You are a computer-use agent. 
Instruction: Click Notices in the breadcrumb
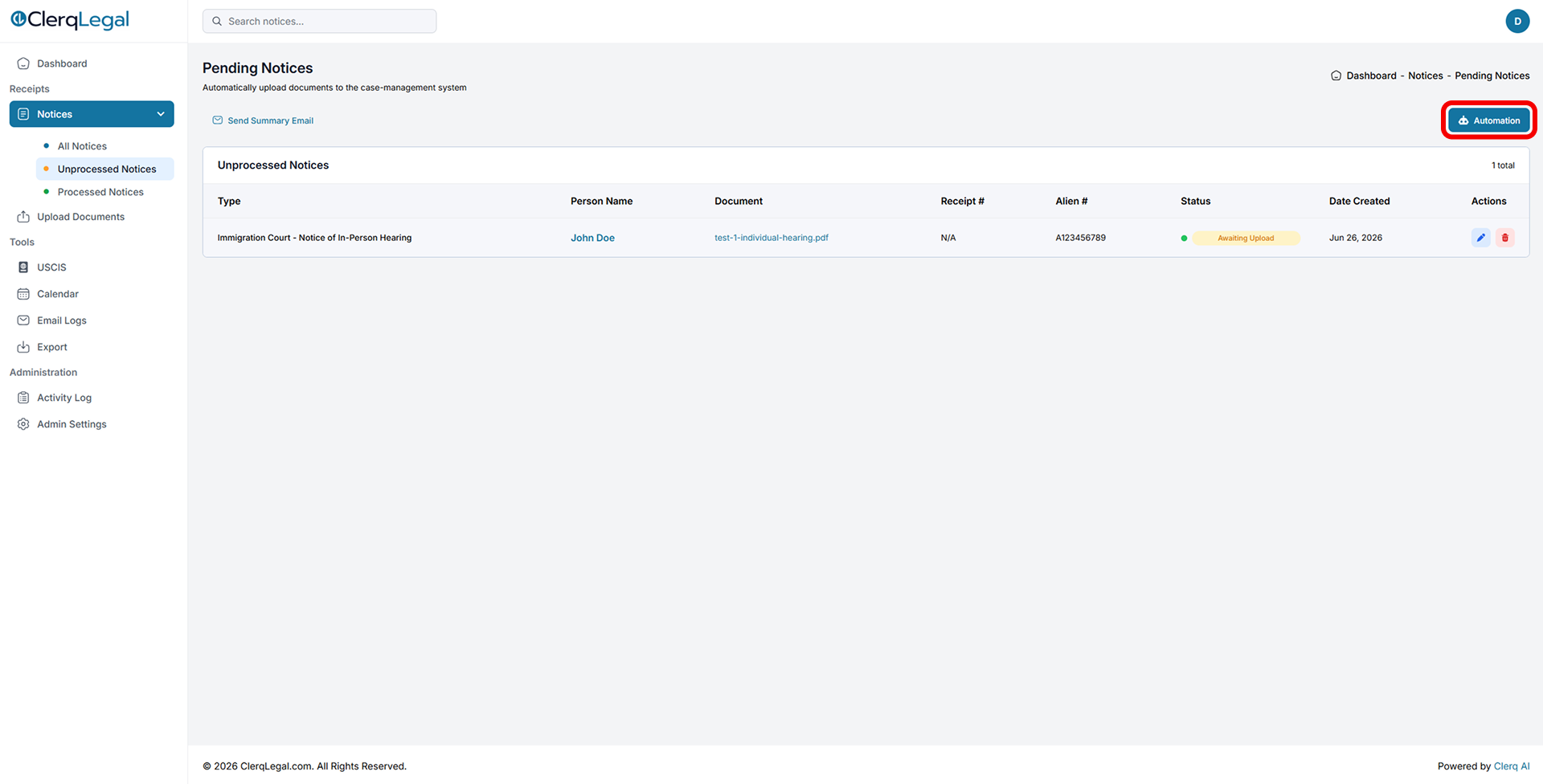coord(1425,76)
